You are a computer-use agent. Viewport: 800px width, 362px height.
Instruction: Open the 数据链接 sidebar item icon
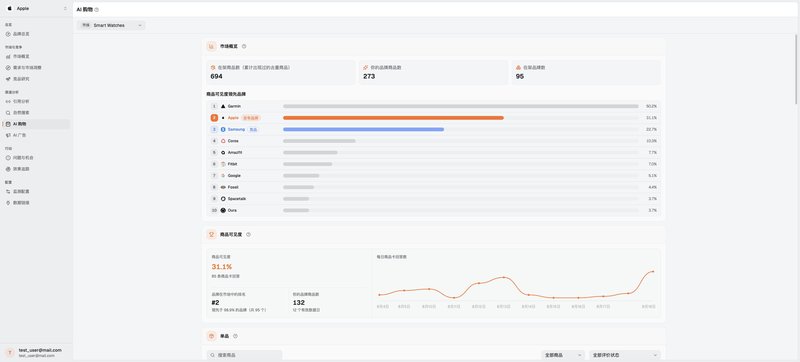[x=8, y=203]
